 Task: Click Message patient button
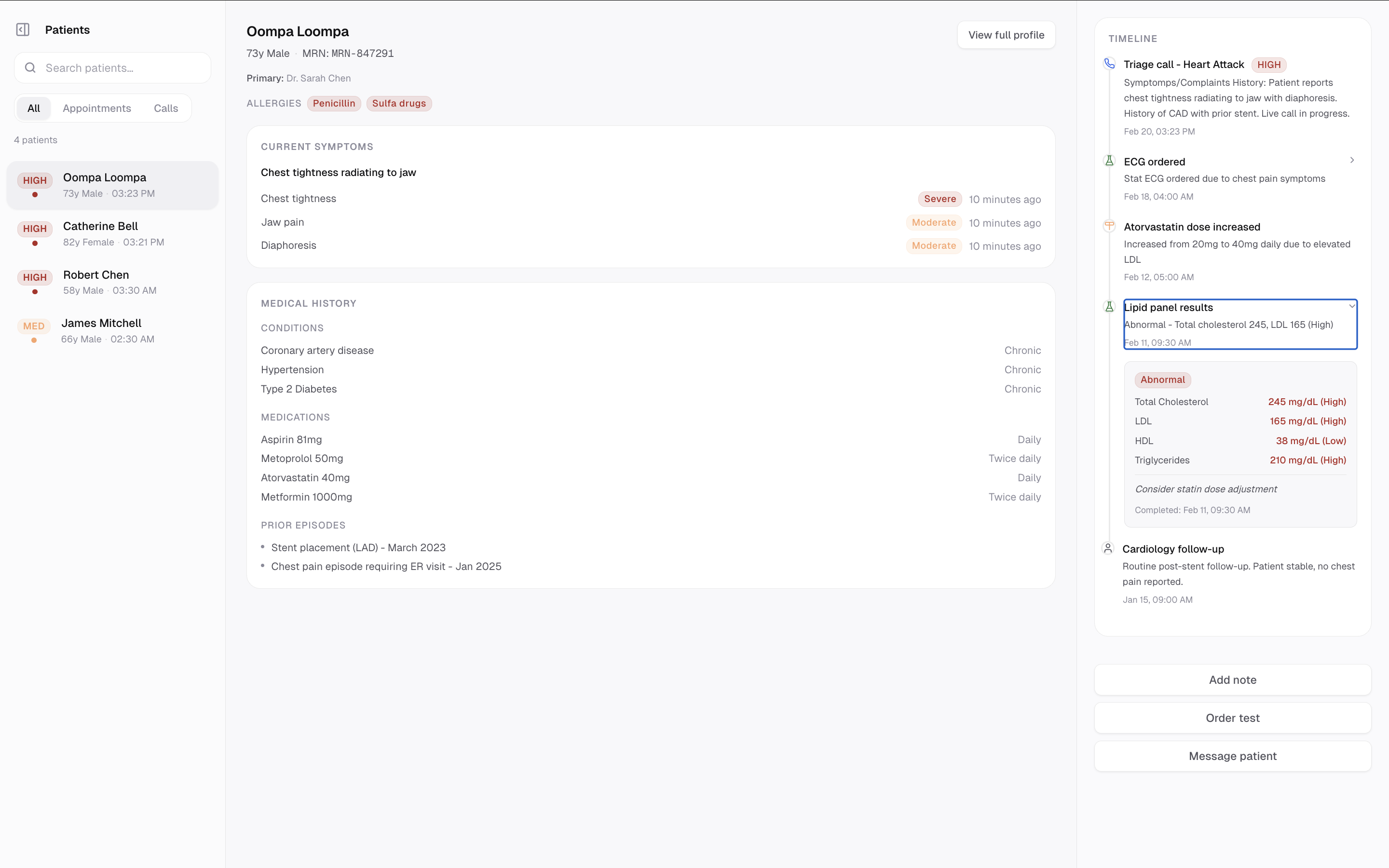1232,756
